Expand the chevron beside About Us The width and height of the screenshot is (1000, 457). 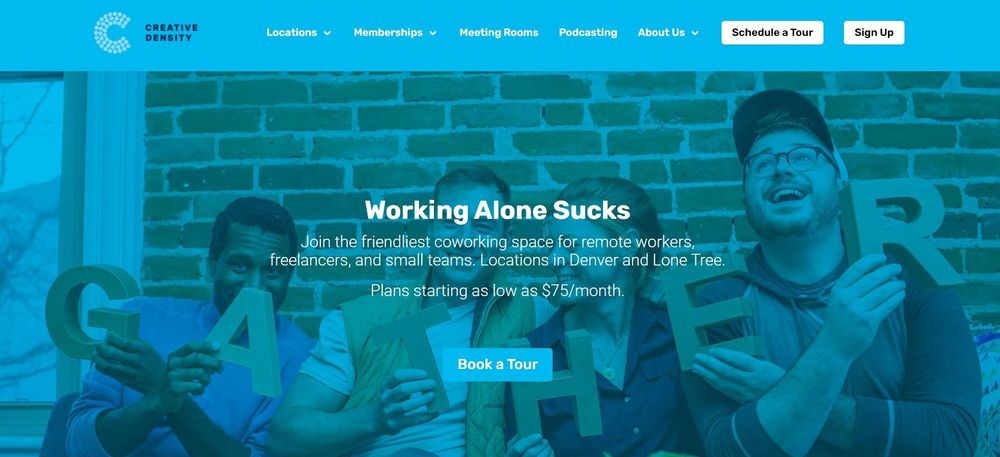(695, 33)
